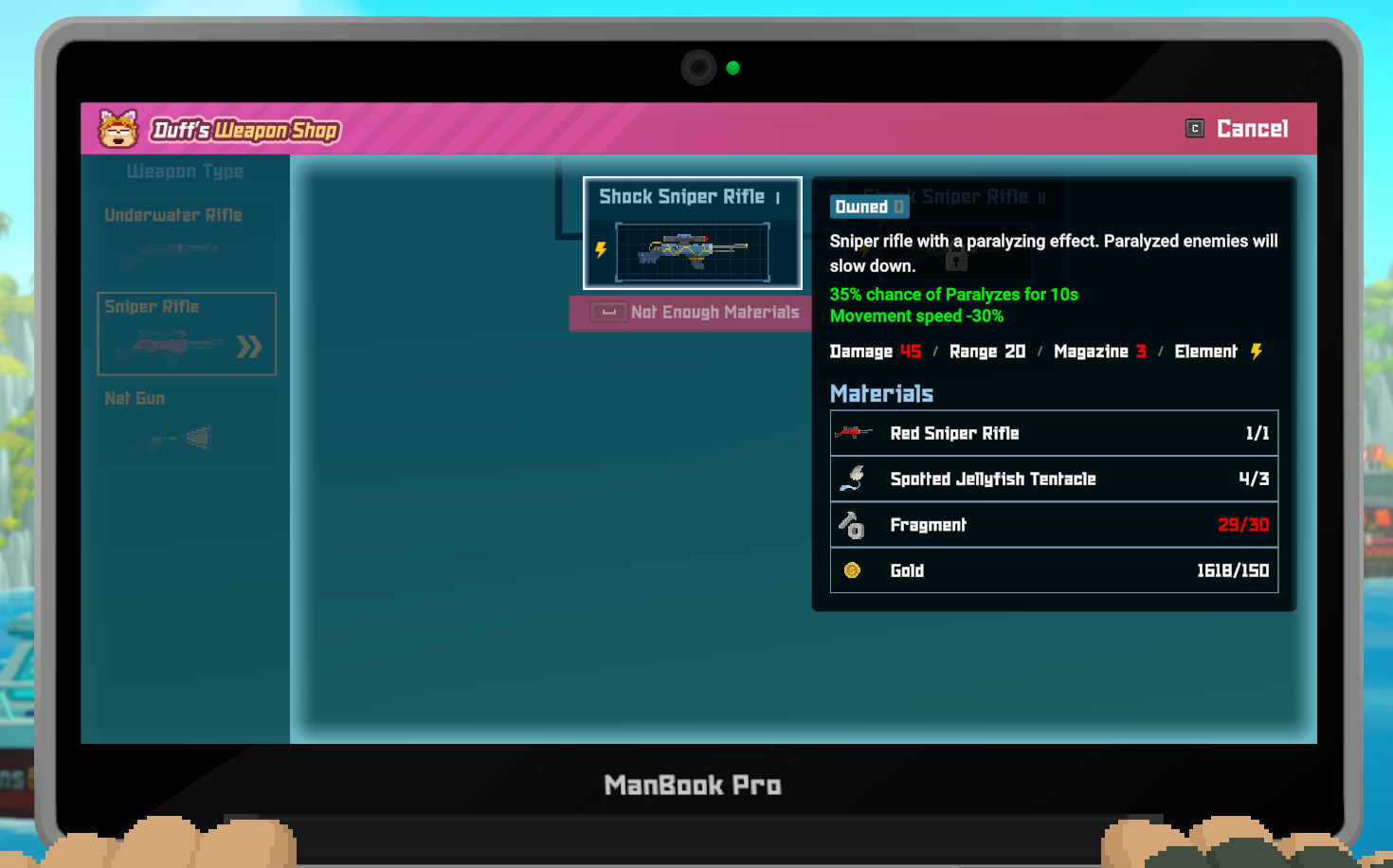Select the Spotted Jellyfish Tentacle material name

pyautogui.click(x=993, y=479)
